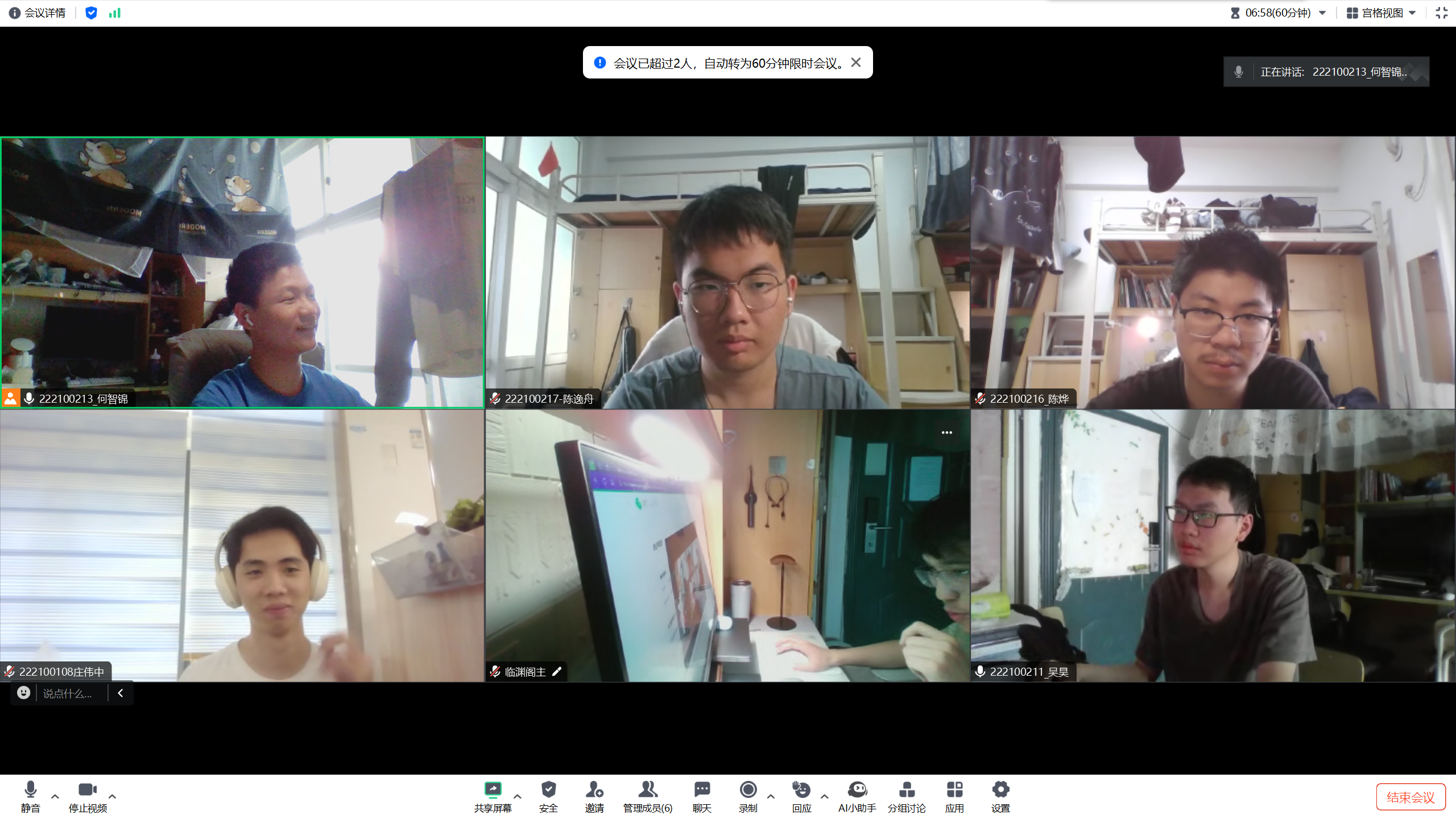Exit full screen mode icon
This screenshot has height=819, width=1456.
pyautogui.click(x=1441, y=13)
